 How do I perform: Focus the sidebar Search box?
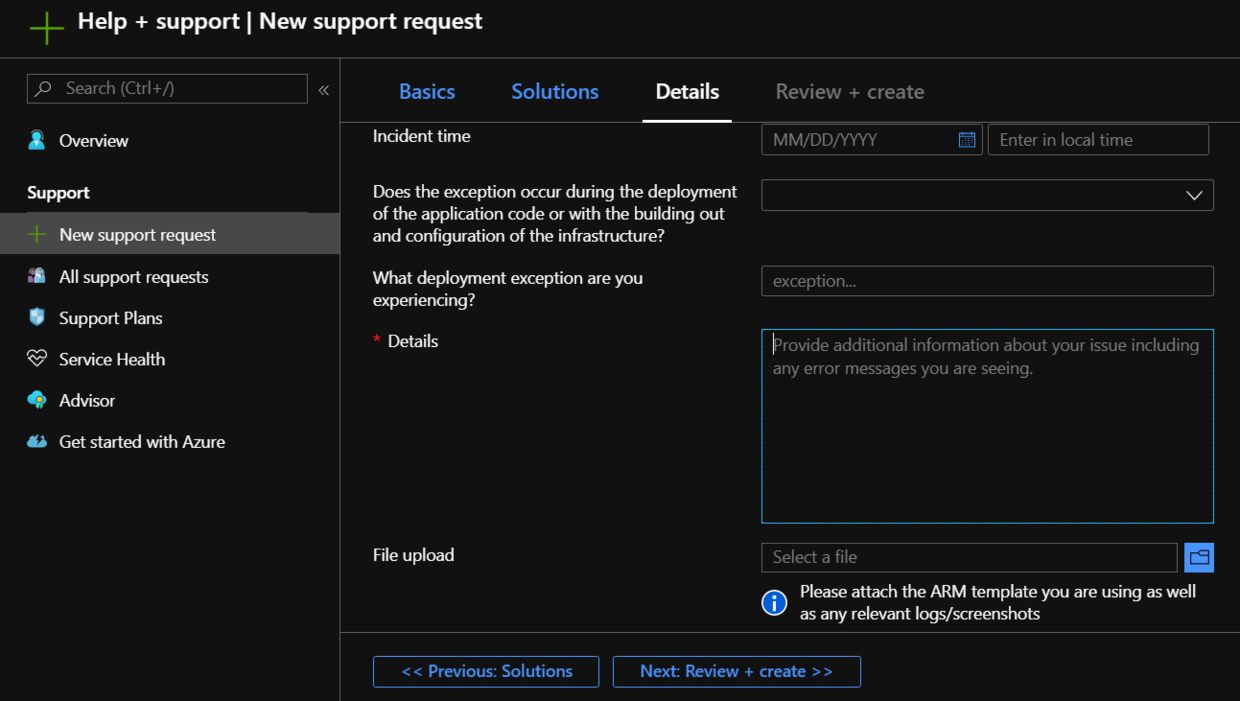[x=180, y=89]
